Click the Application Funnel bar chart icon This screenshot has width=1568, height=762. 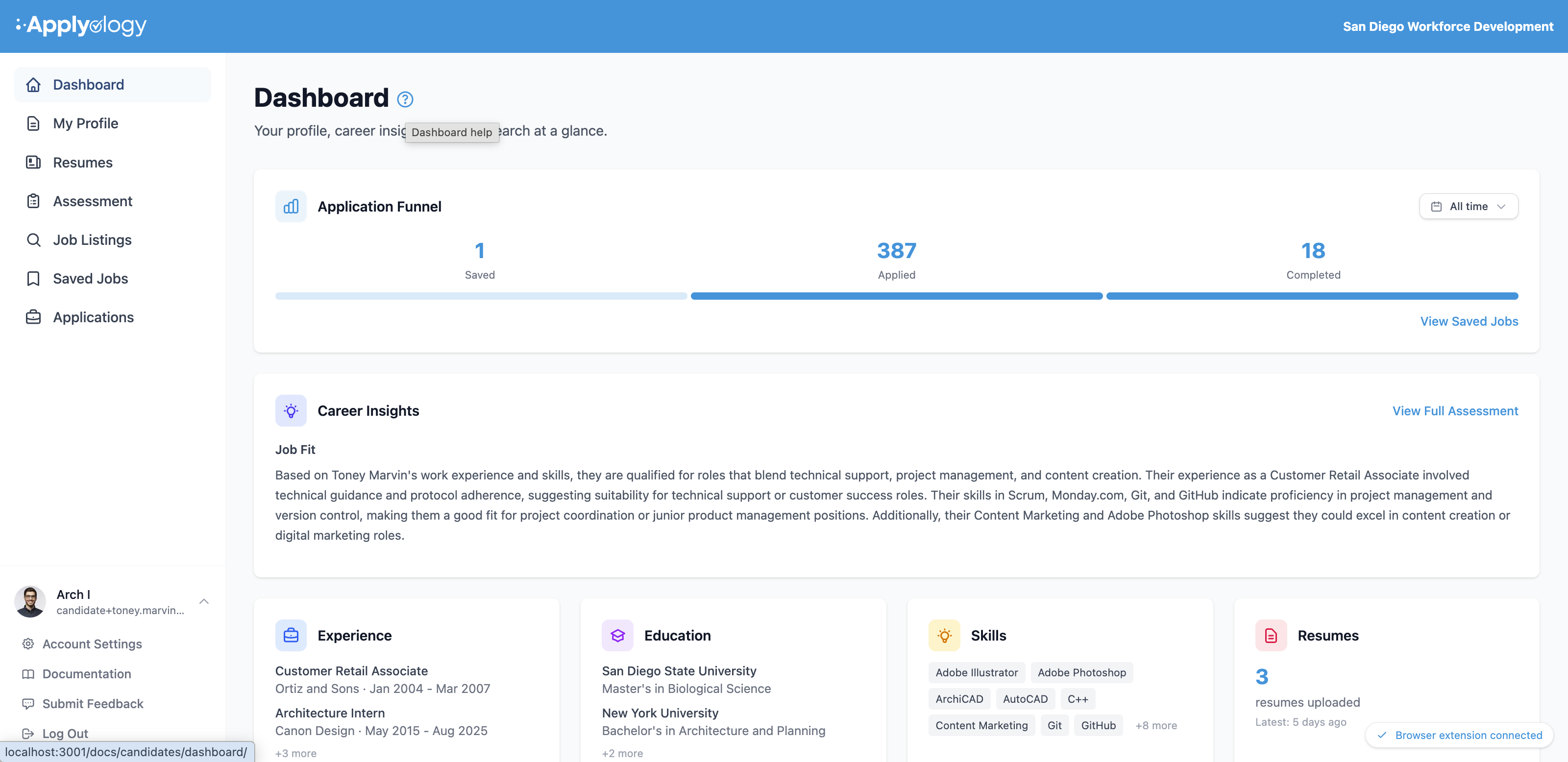coord(291,206)
